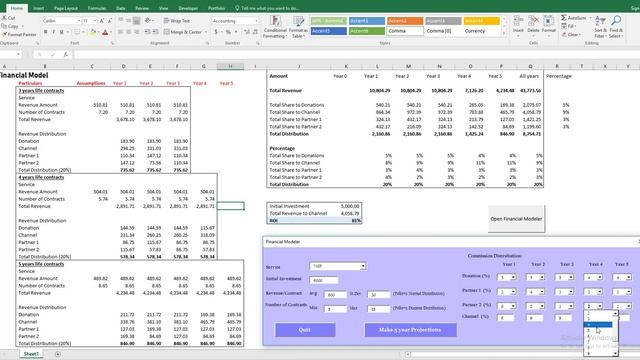Click the AutoSum sigma icon
Screen dimensions: 640x360
[564, 18]
